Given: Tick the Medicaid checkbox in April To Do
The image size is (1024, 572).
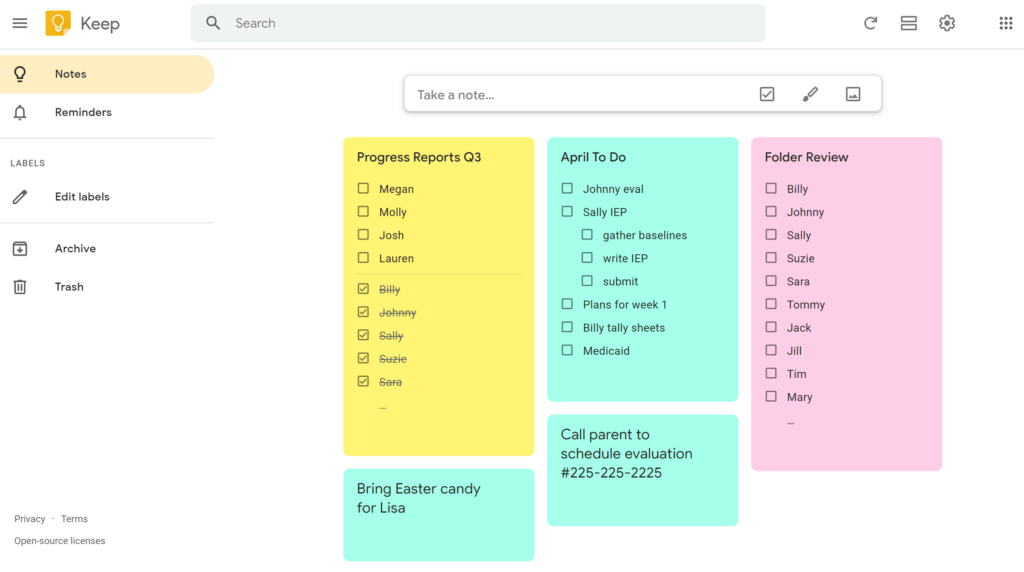Looking at the screenshot, I should (567, 351).
